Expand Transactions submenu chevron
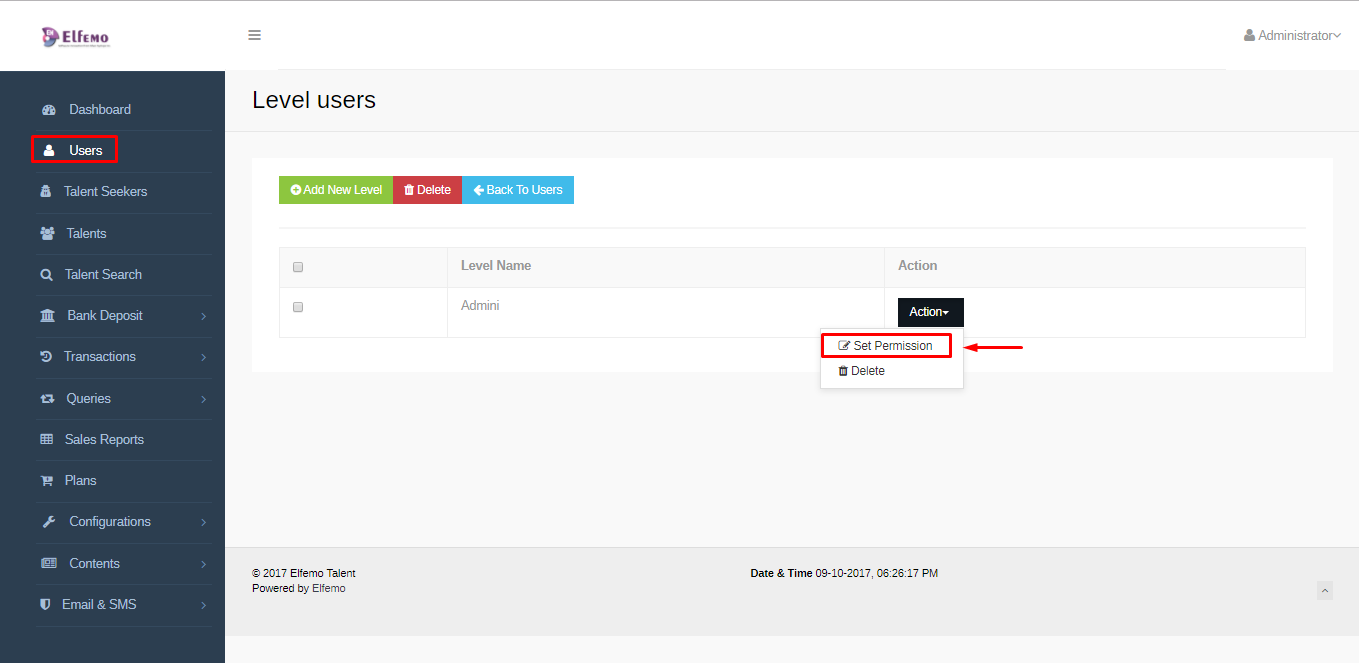 pos(203,357)
